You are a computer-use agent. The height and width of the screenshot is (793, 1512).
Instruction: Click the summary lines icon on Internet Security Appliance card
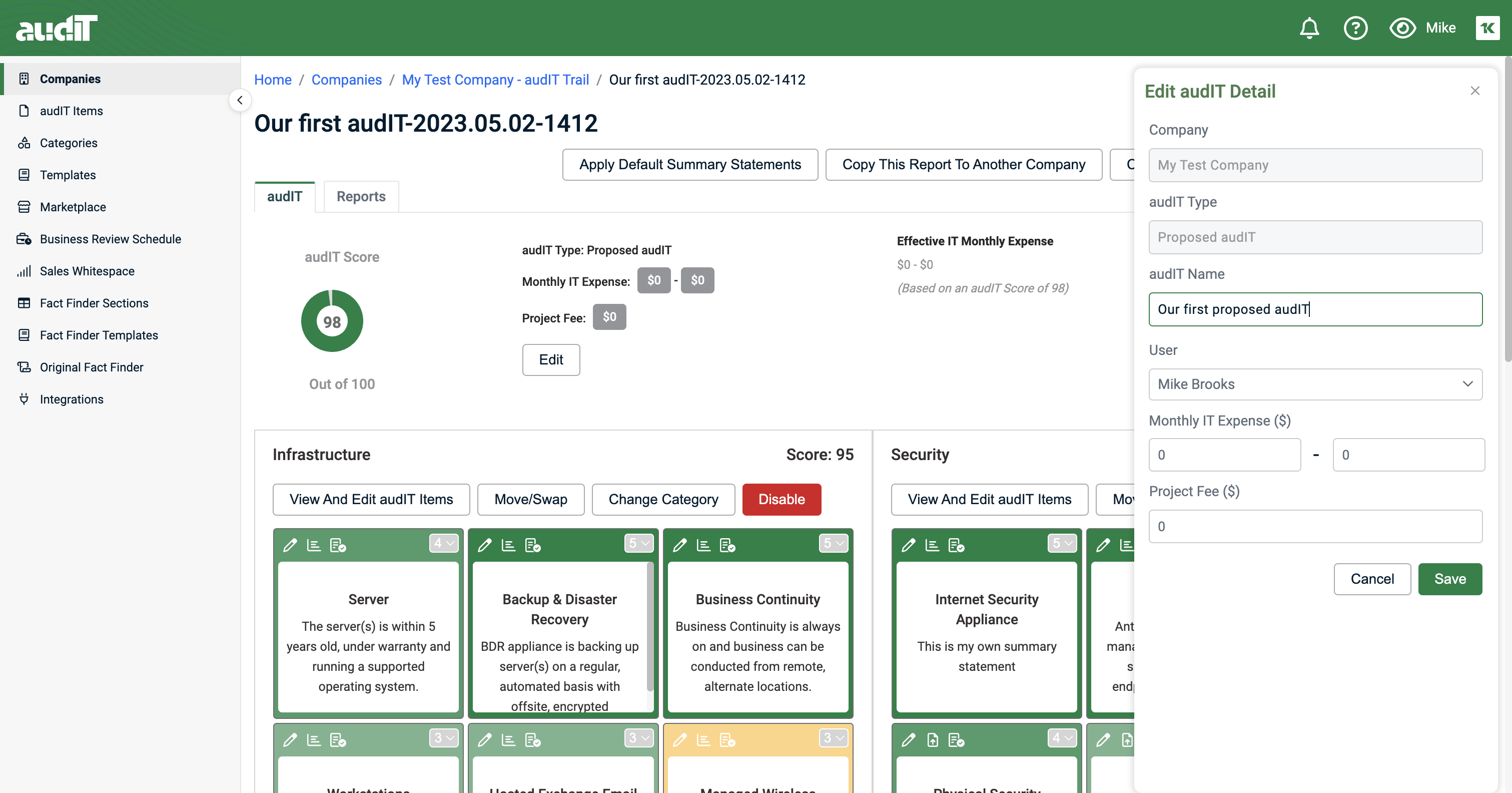(932, 545)
